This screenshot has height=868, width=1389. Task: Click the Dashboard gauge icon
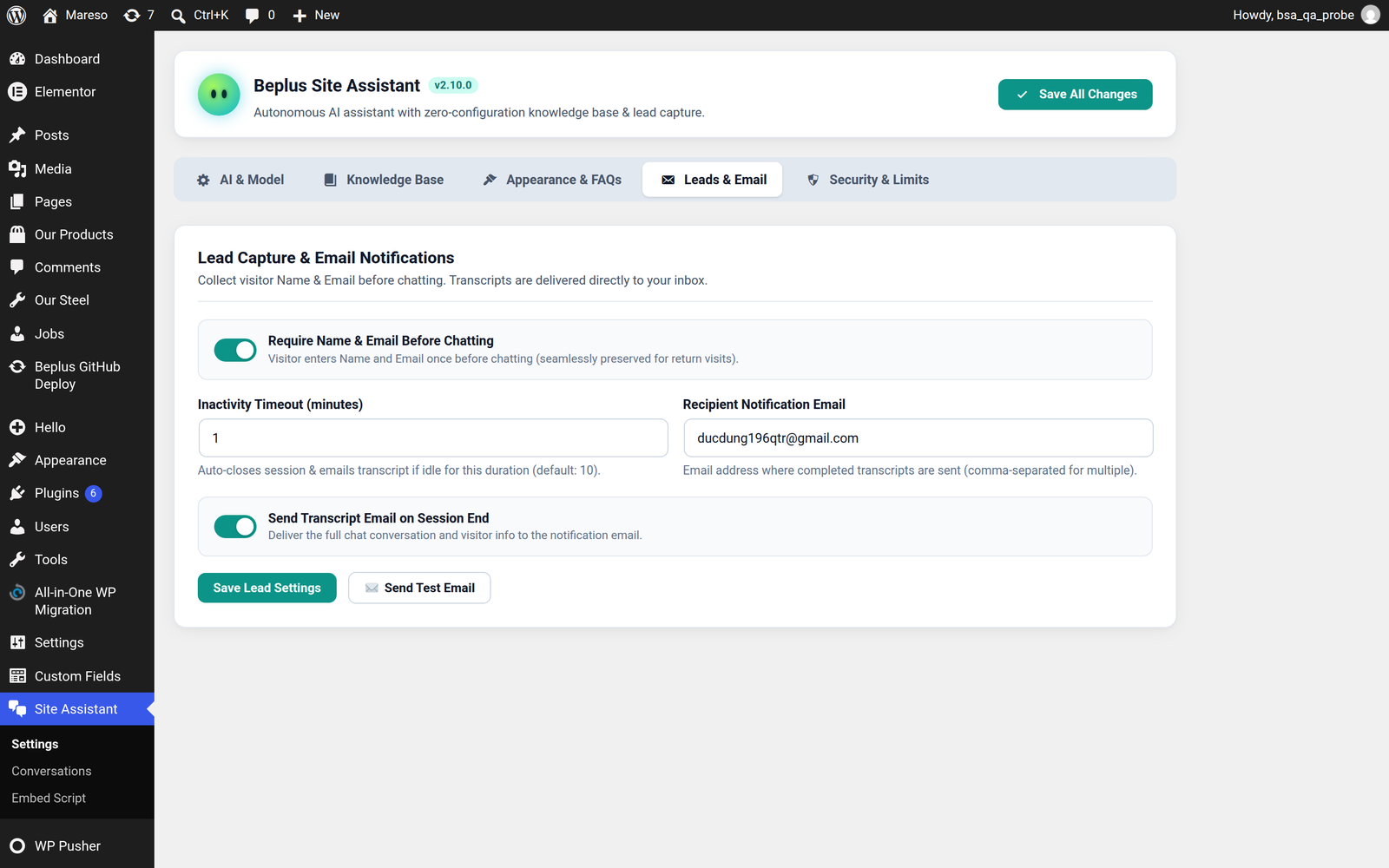(x=17, y=59)
